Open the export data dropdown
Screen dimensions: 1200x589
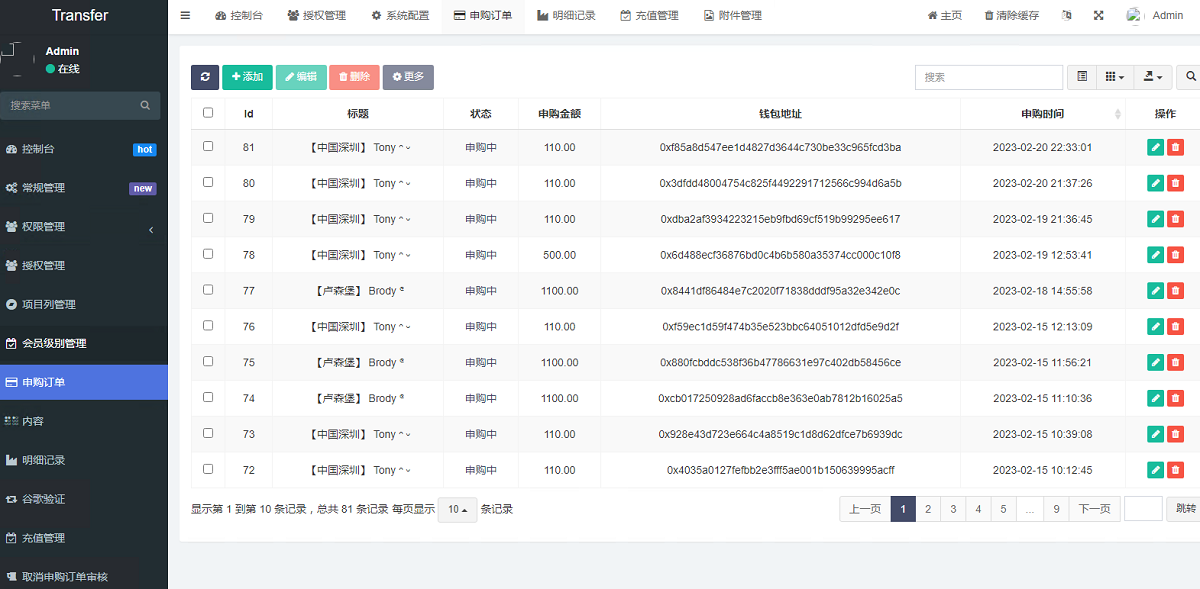click(x=1155, y=77)
